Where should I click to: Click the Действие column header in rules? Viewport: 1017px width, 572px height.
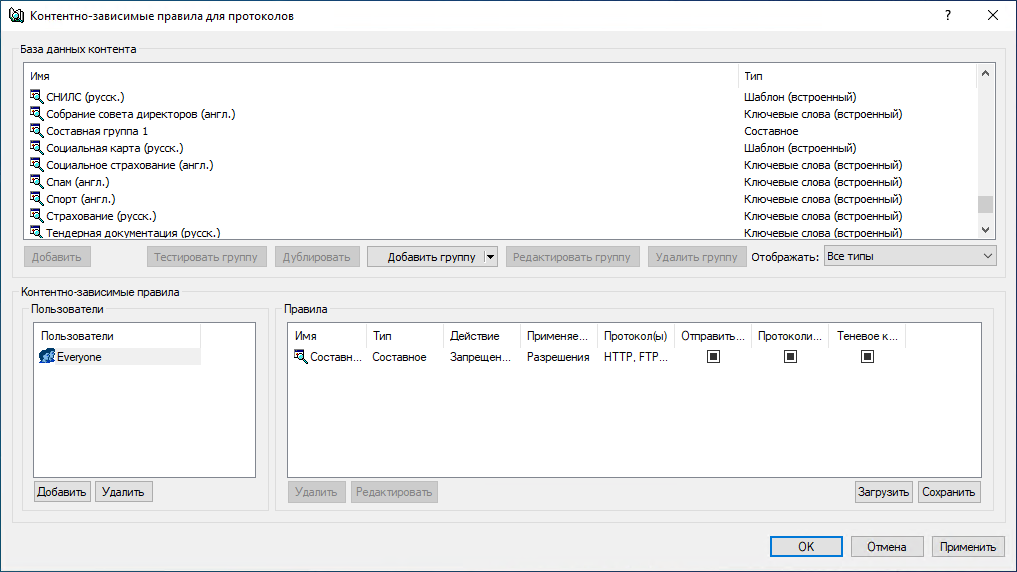pyautogui.click(x=482, y=336)
